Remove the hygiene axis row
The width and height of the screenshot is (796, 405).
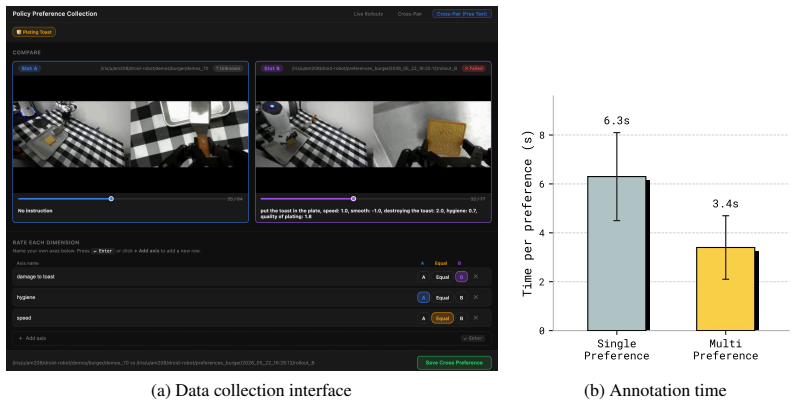pyautogui.click(x=476, y=297)
